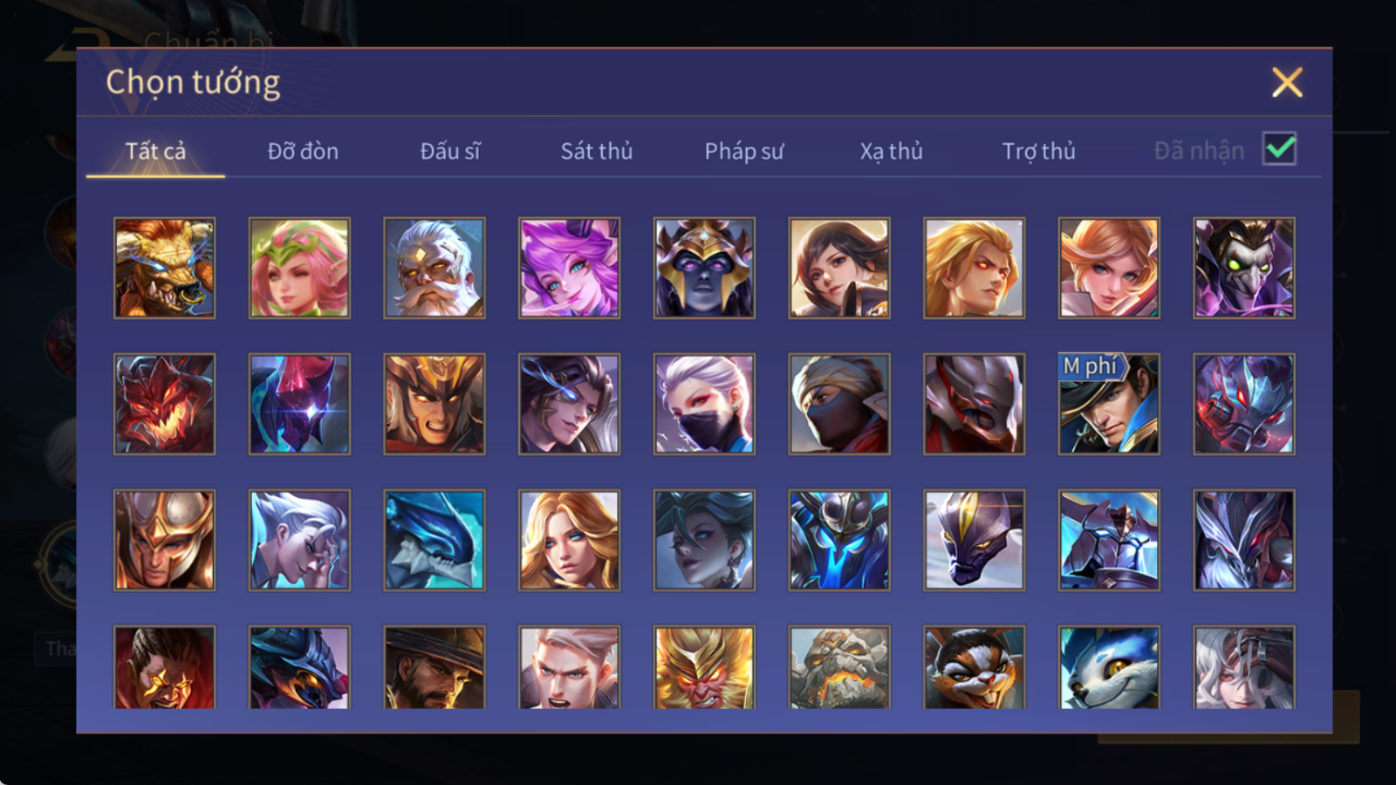
Task: Open the 'Sát thủ' tab
Action: coord(596,151)
